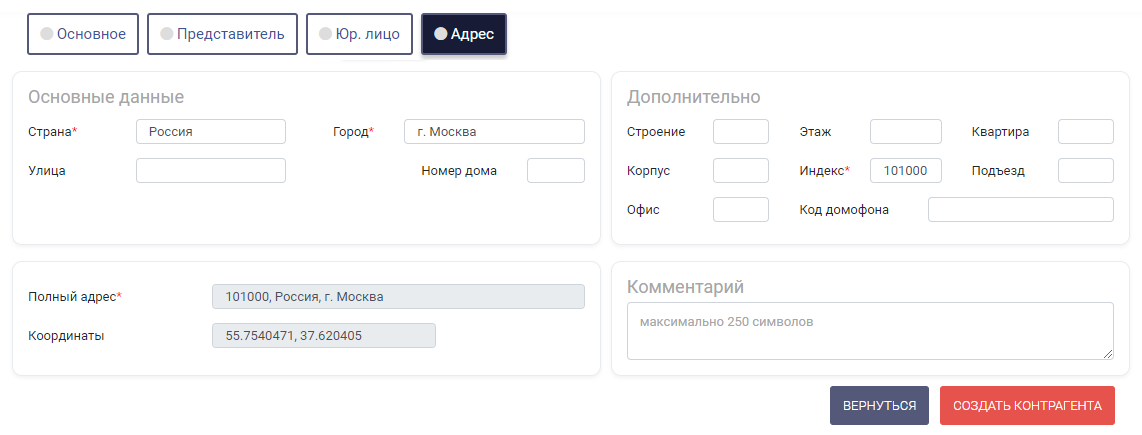Click the Квартира input box
This screenshot has height=435, width=1142.
[x=1085, y=132]
